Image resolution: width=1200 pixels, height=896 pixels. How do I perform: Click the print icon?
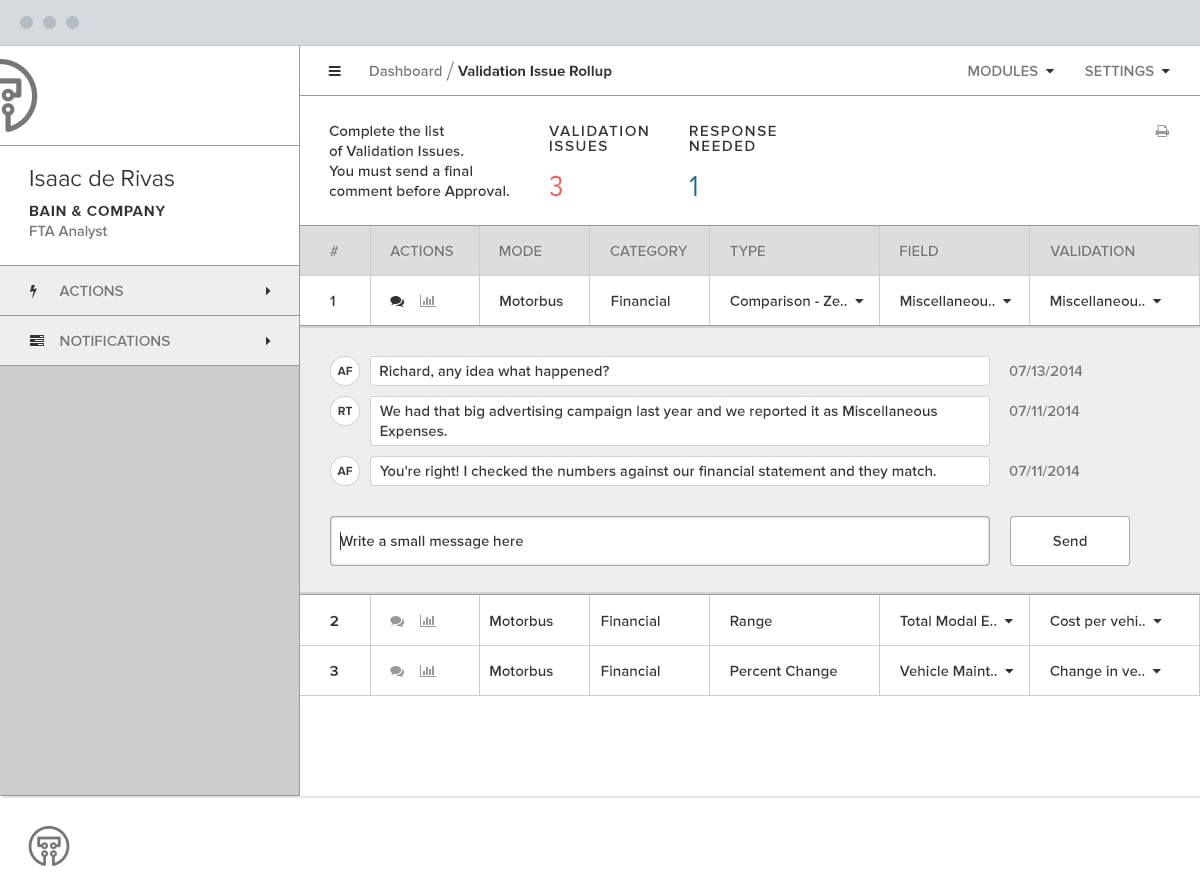pyautogui.click(x=1162, y=131)
